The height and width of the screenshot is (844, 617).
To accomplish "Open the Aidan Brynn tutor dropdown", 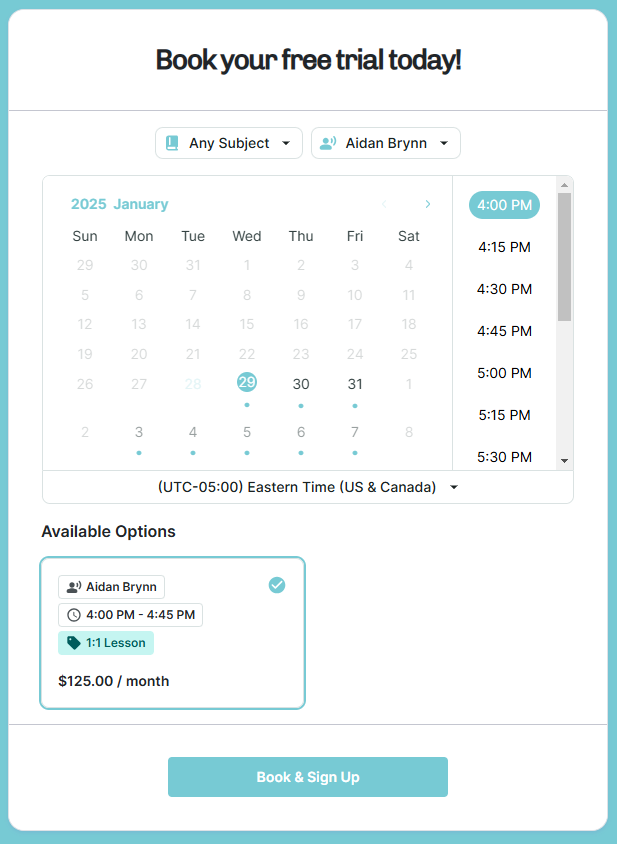I will pos(386,143).
